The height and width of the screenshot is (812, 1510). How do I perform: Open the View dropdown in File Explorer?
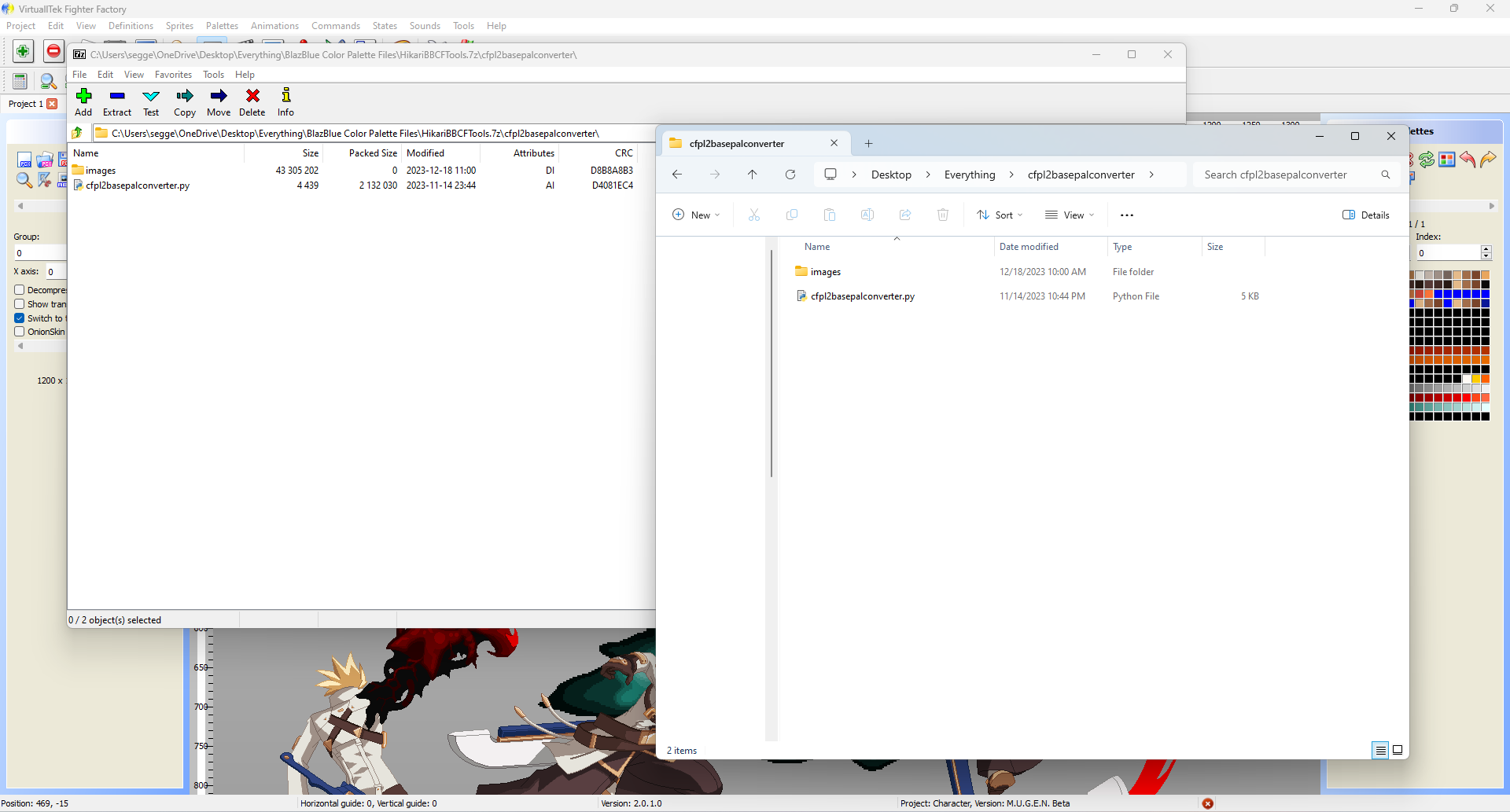1070,215
